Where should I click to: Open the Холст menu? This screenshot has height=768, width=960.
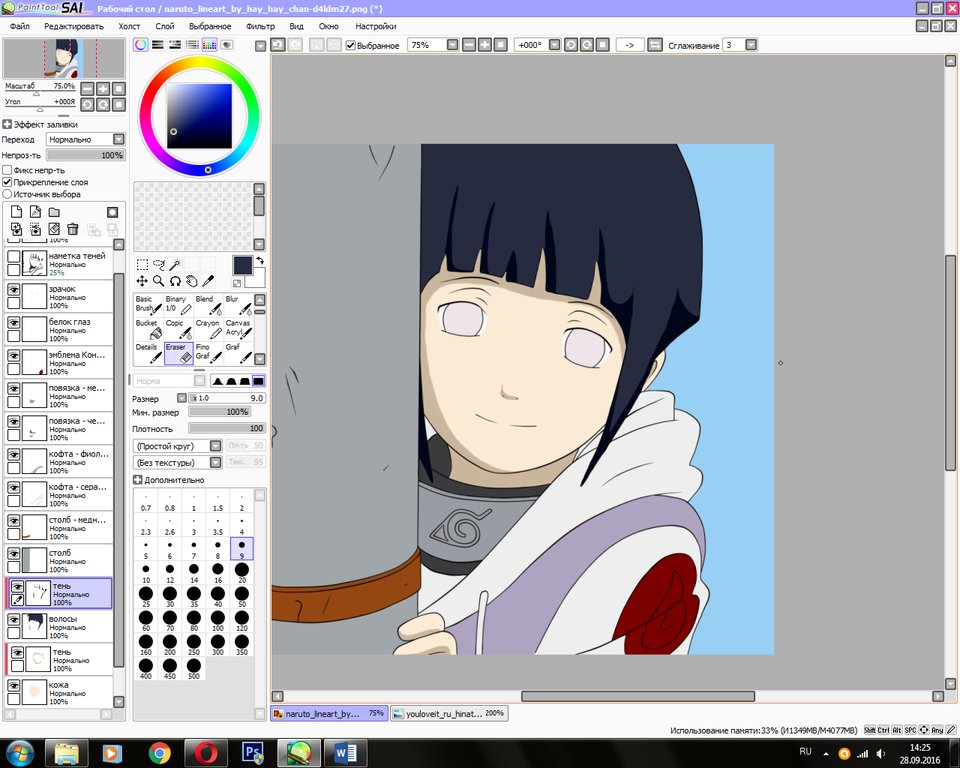[129, 26]
